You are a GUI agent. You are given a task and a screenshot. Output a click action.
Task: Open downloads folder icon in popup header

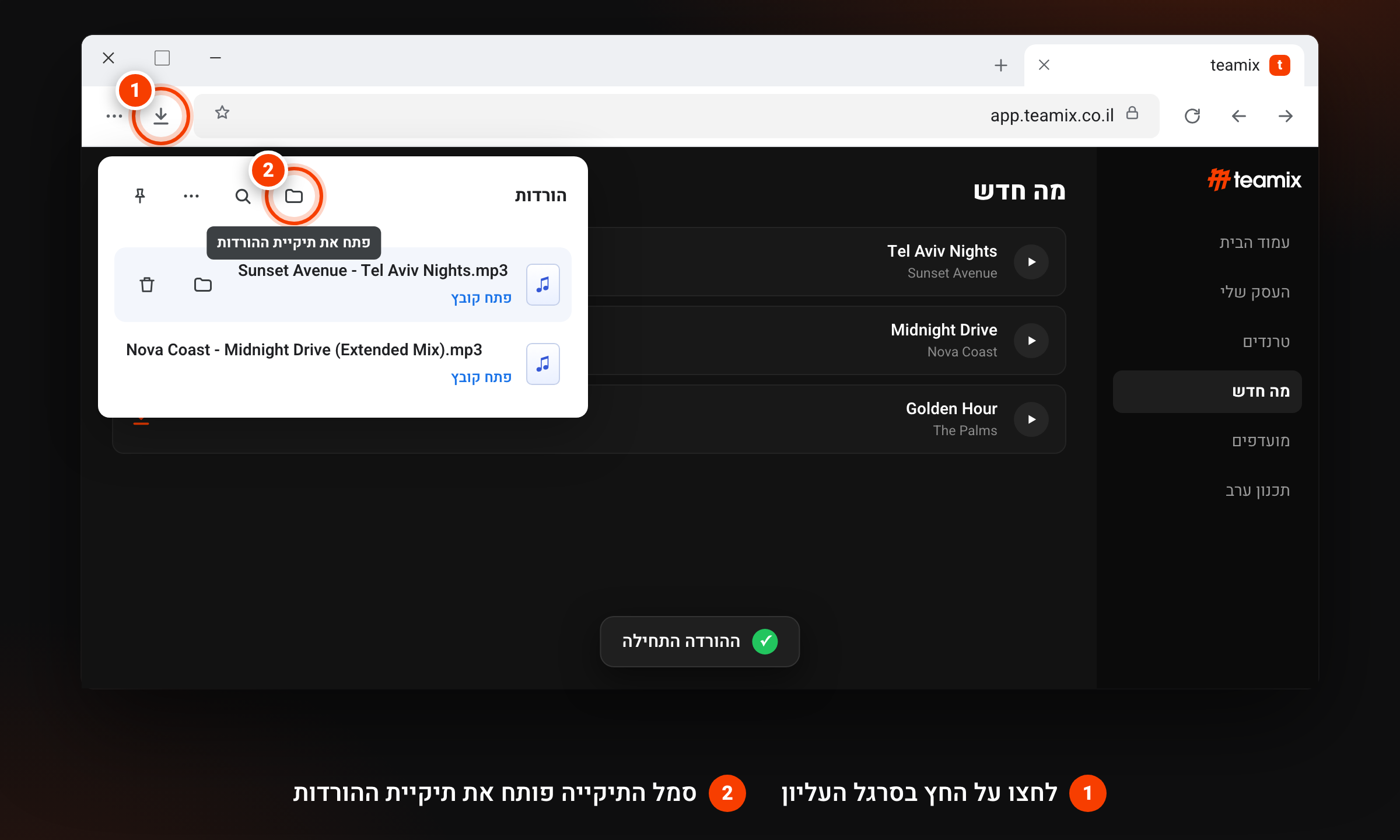[x=294, y=196]
